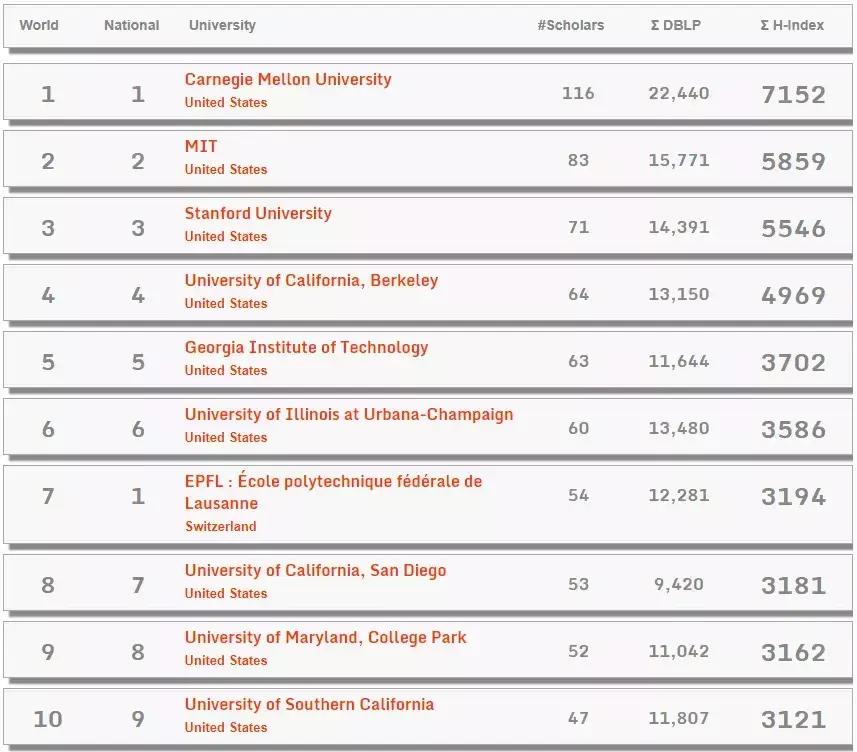
Task: Select the United States label under MIT
Action: tap(223, 169)
